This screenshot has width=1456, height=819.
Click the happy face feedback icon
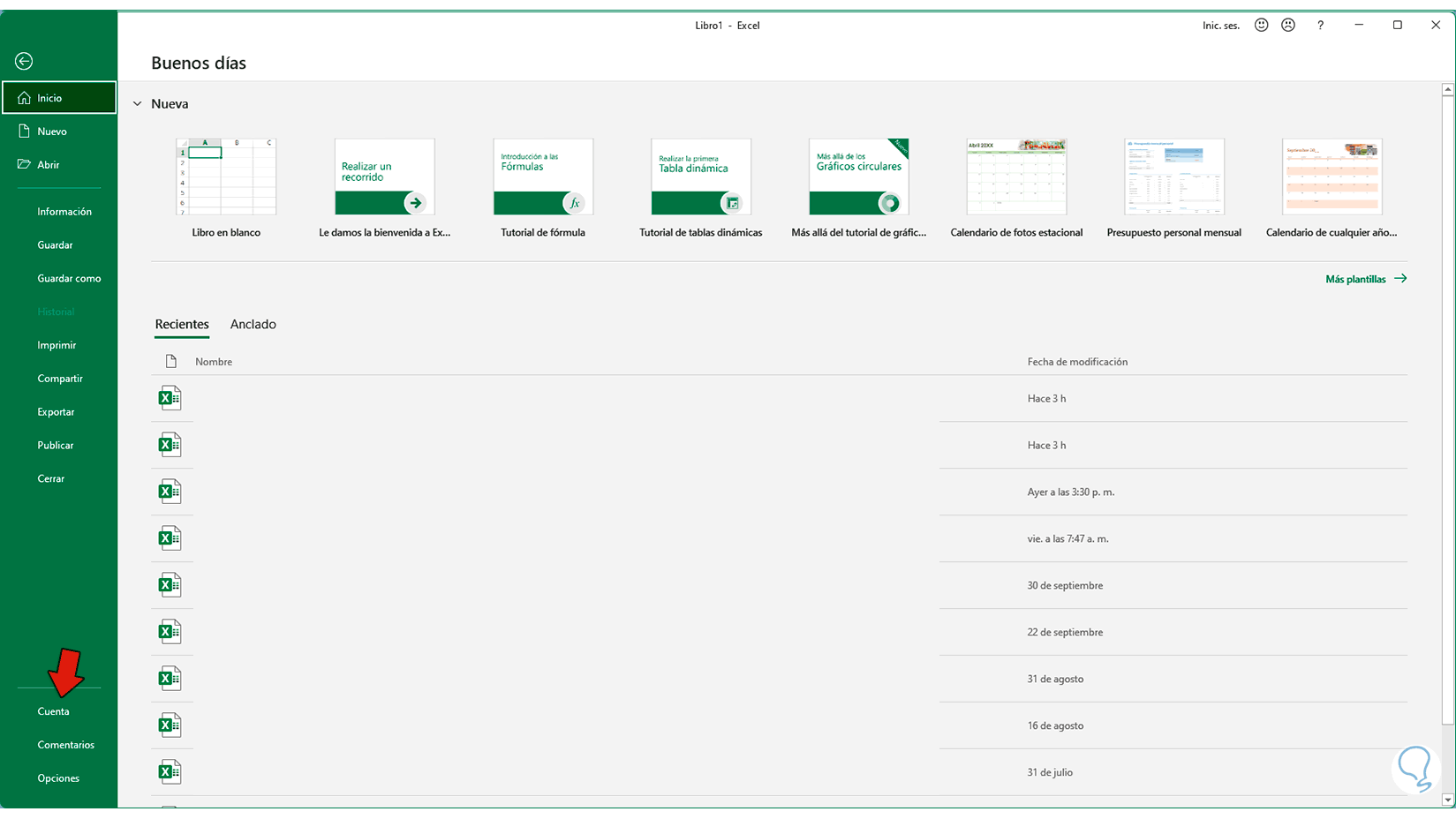(1262, 26)
